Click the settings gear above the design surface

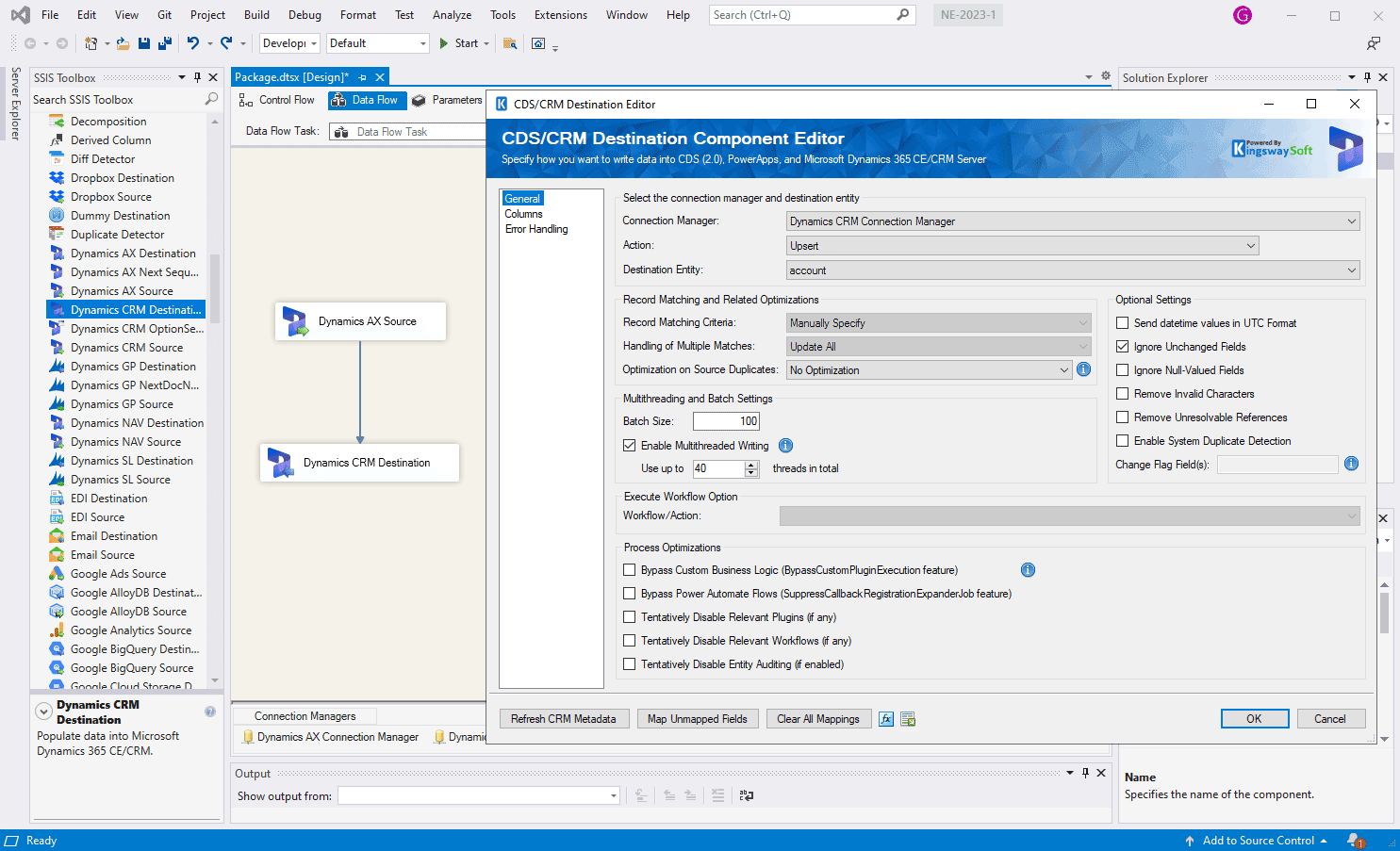1105,76
